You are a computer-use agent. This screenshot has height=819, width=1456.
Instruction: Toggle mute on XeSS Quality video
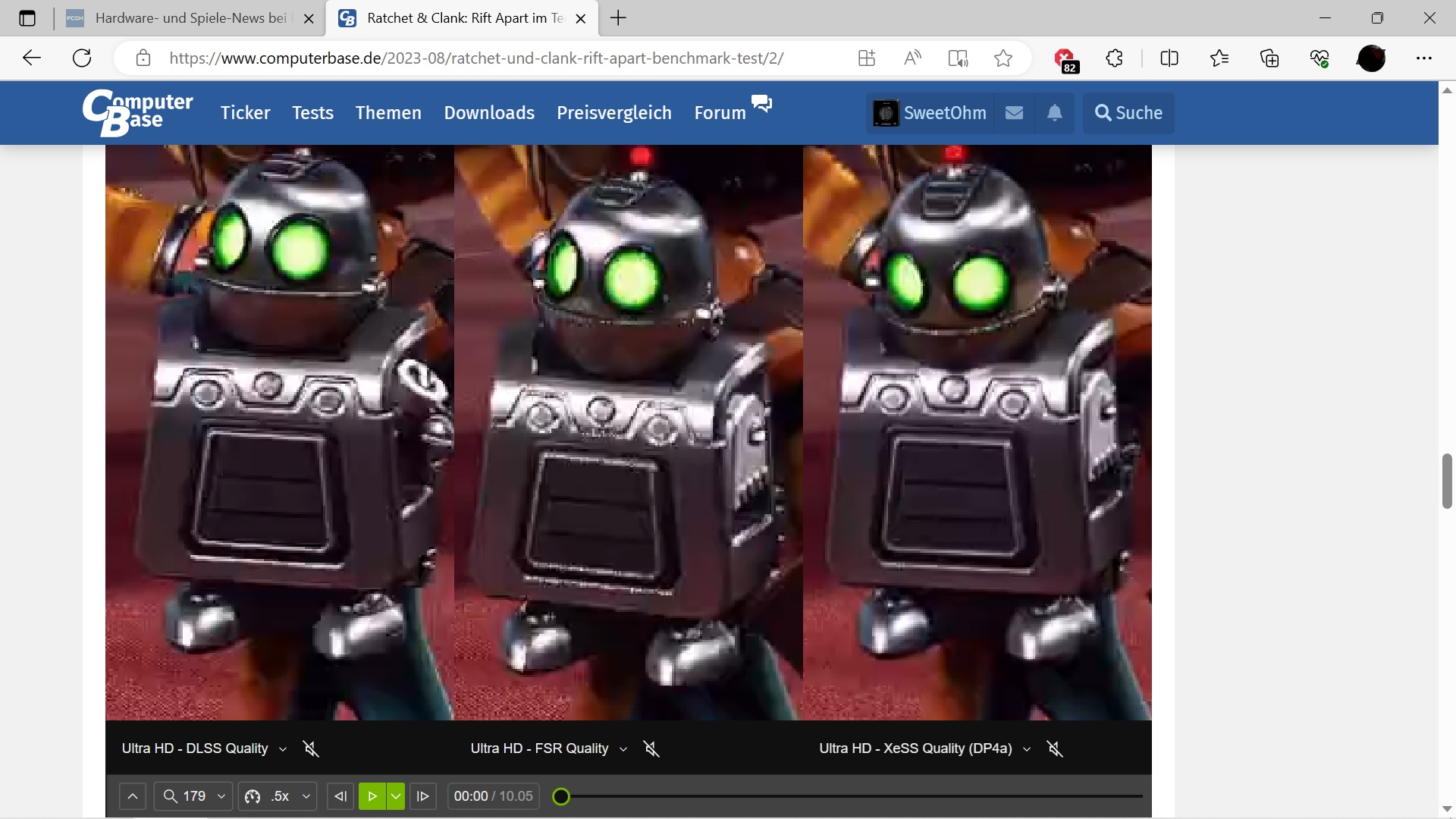point(1055,748)
